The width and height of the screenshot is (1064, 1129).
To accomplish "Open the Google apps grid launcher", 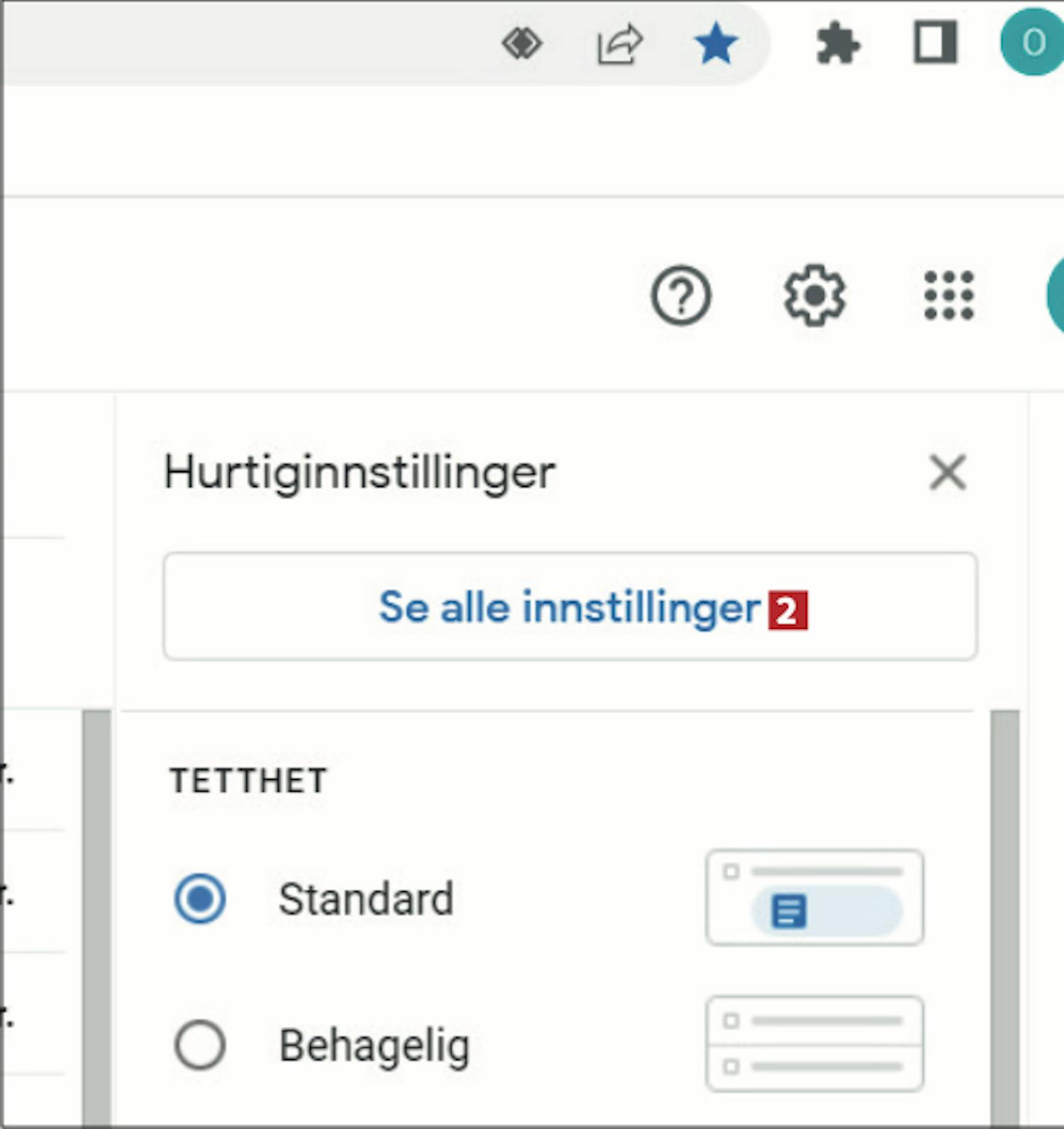I will (x=949, y=295).
